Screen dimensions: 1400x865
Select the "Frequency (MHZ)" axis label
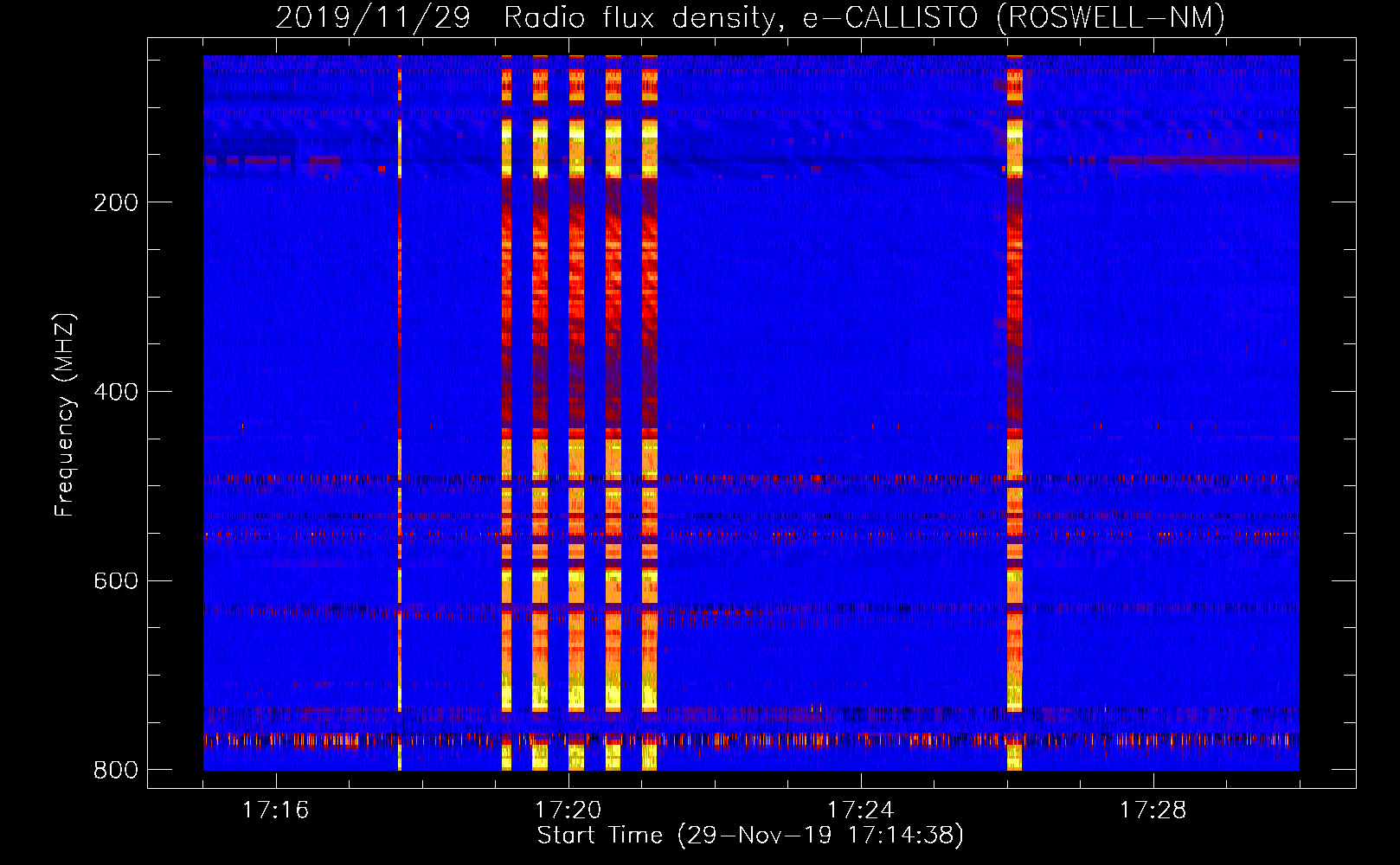click(65, 415)
